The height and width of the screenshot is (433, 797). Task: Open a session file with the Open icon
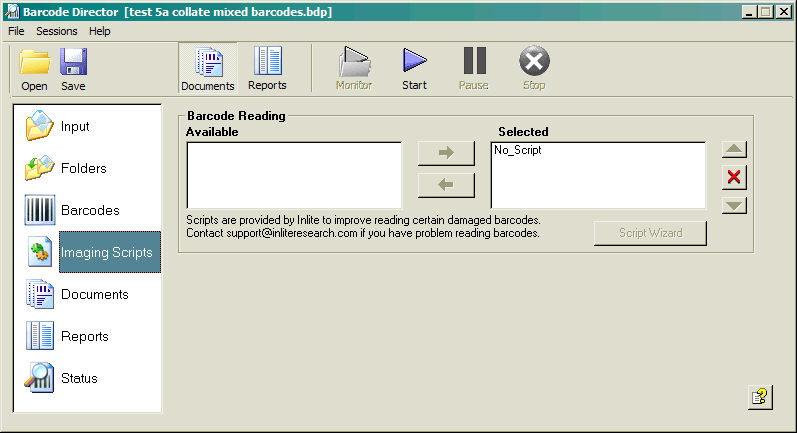pyautogui.click(x=34, y=69)
